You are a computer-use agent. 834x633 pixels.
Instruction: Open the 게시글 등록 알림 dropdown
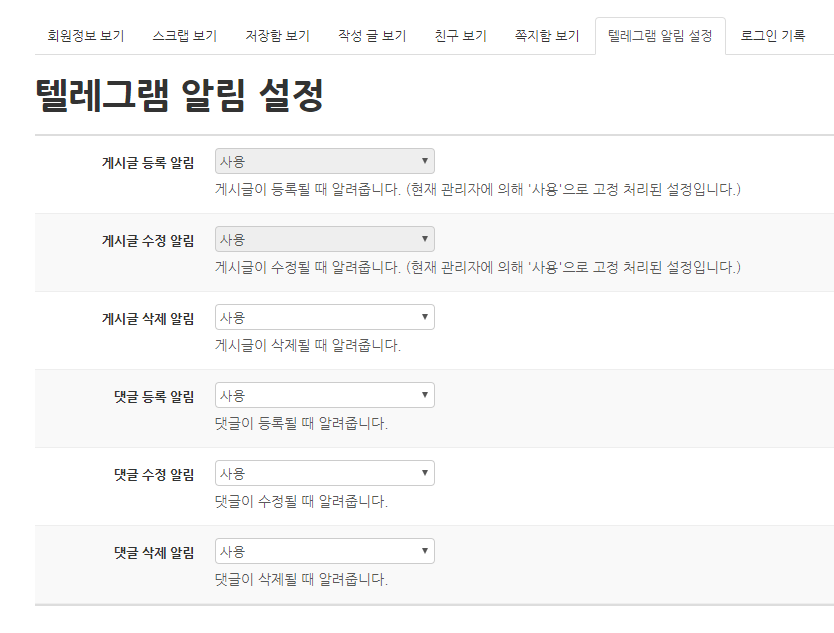point(324,161)
